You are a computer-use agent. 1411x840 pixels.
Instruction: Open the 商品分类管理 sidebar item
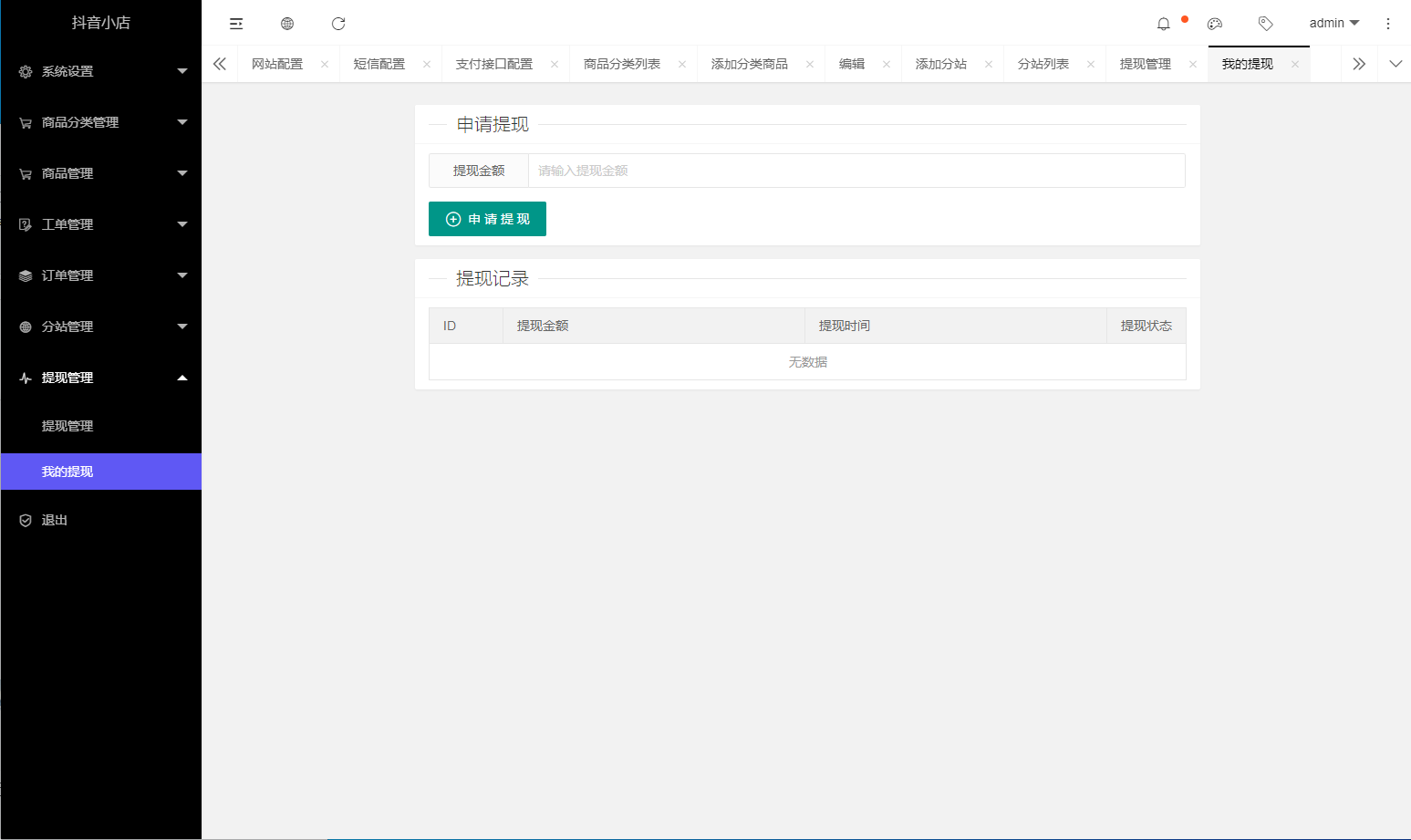click(100, 121)
